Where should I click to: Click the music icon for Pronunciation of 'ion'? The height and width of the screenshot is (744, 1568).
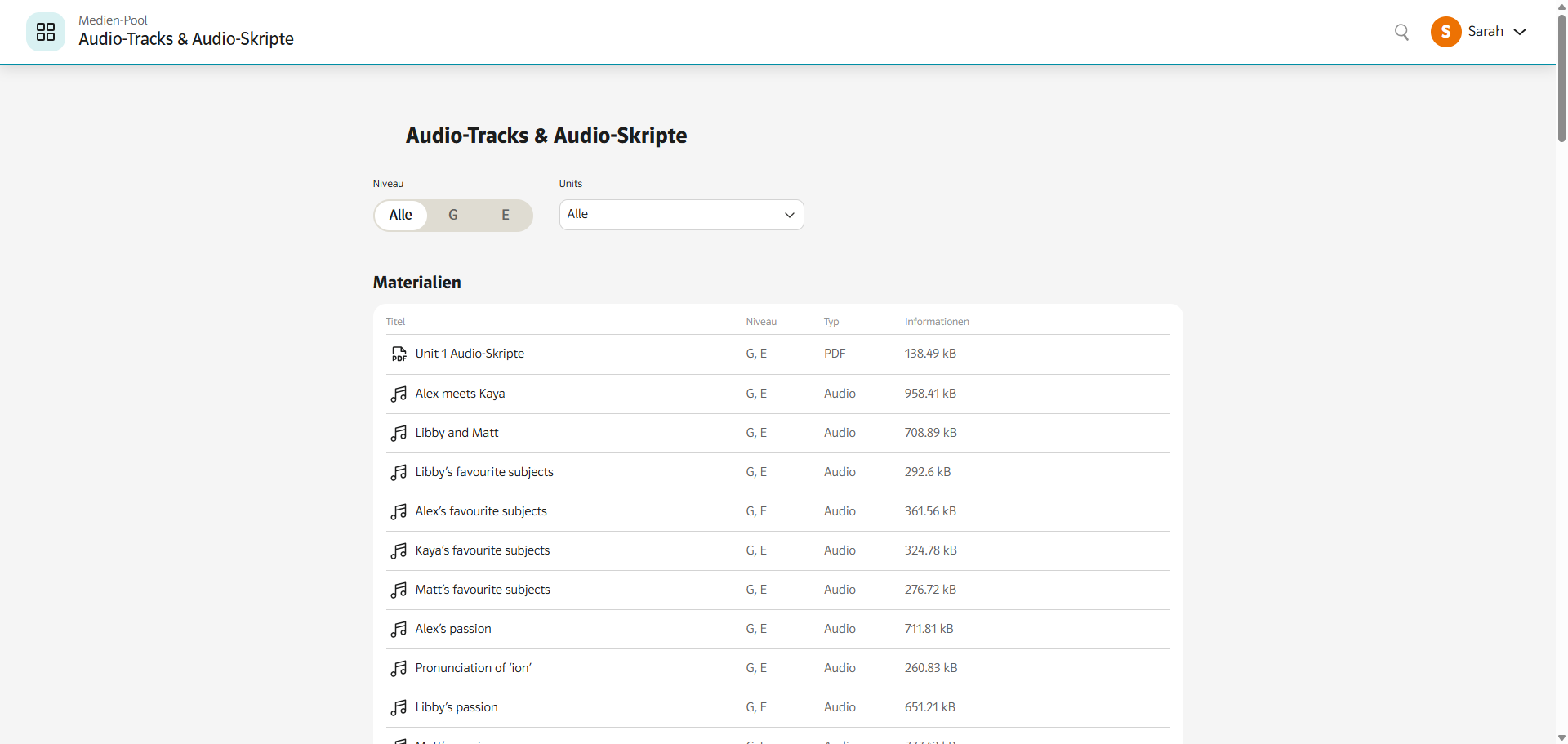(399, 668)
